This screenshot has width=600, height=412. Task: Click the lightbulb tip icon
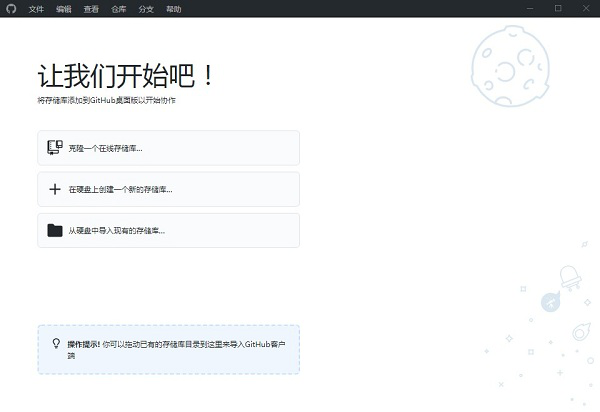click(56, 344)
